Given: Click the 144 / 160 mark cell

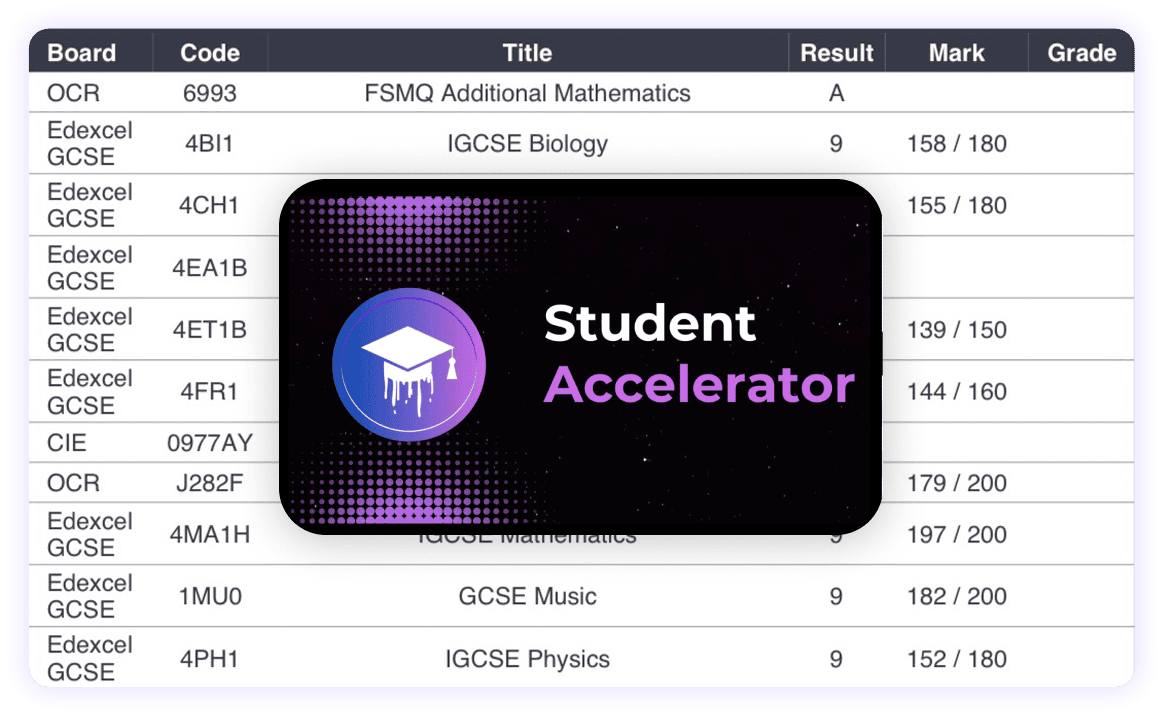Looking at the screenshot, I should (956, 392).
